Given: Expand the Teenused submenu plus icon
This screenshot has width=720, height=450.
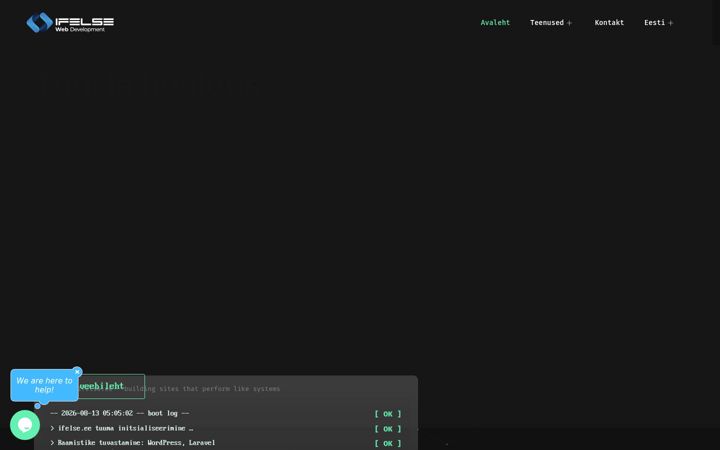Looking at the screenshot, I should click(x=569, y=23).
